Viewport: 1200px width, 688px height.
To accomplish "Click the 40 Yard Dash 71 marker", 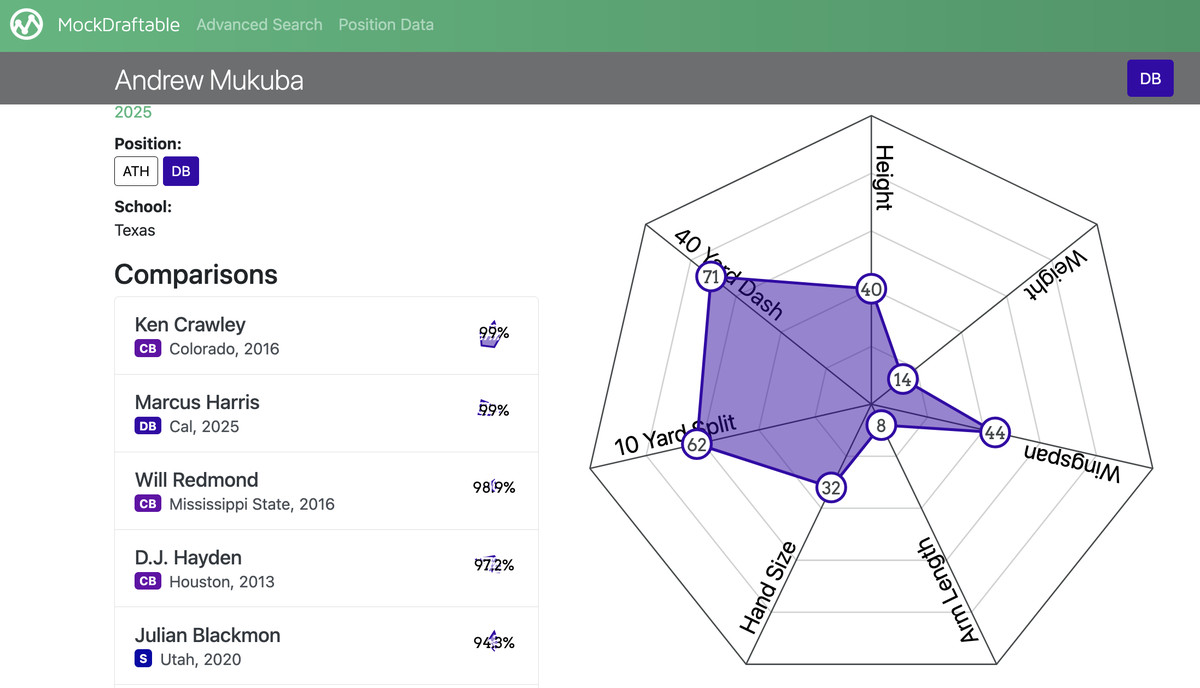I will click(710, 277).
